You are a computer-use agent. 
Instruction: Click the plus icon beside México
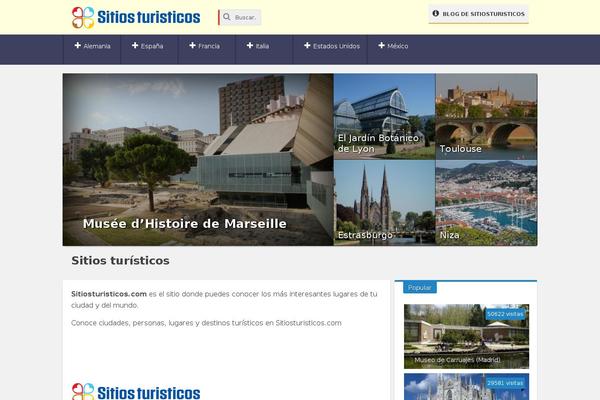[382, 46]
